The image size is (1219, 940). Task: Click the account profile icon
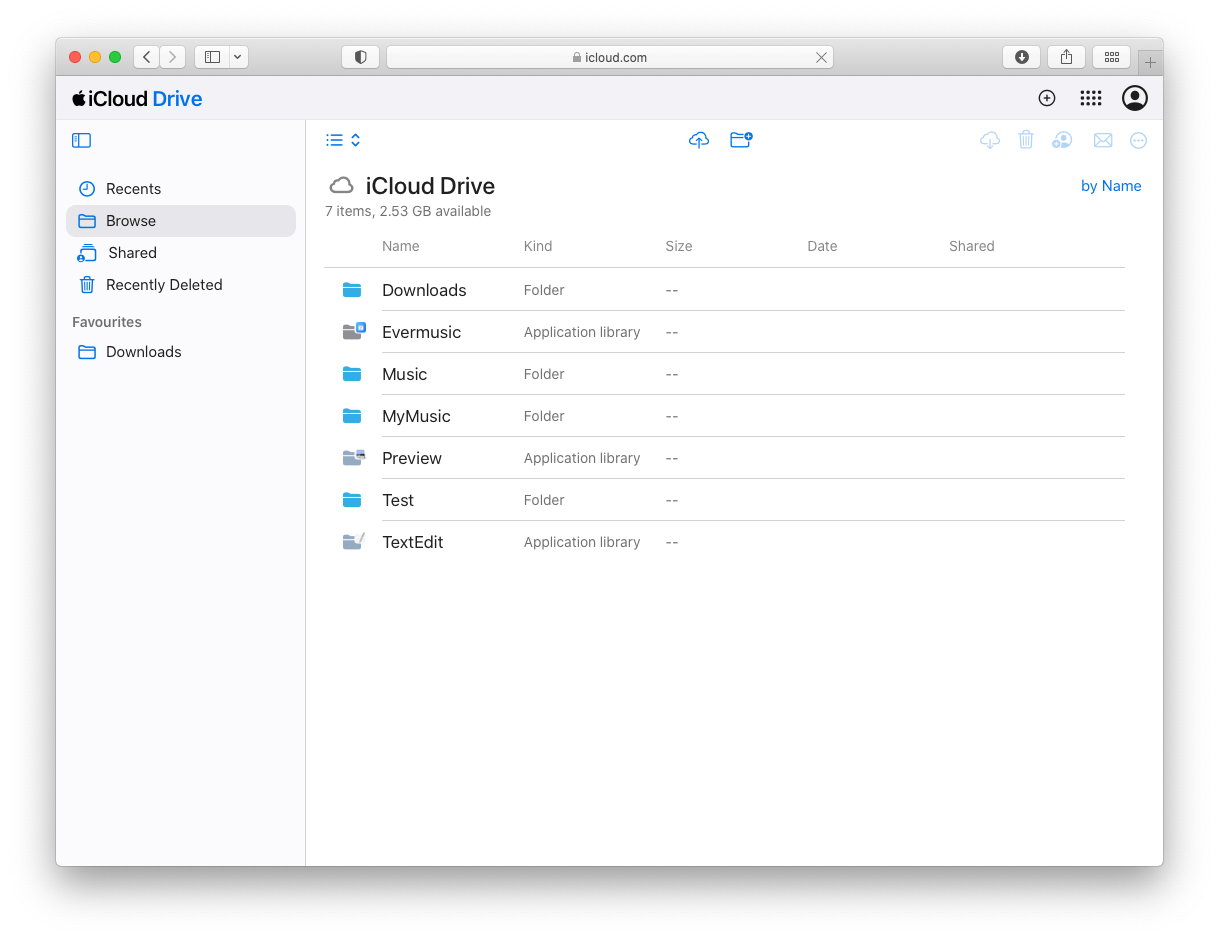tap(1135, 98)
